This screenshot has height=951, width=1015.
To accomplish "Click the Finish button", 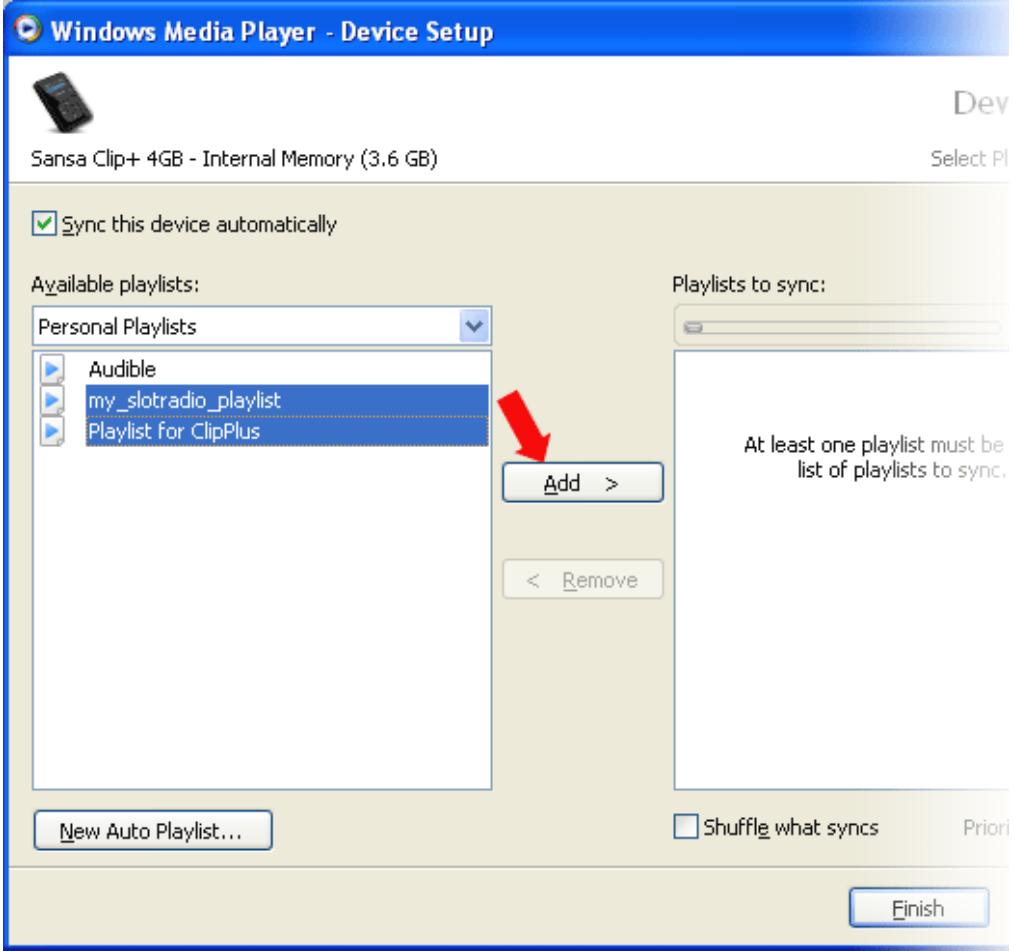I will 919,908.
